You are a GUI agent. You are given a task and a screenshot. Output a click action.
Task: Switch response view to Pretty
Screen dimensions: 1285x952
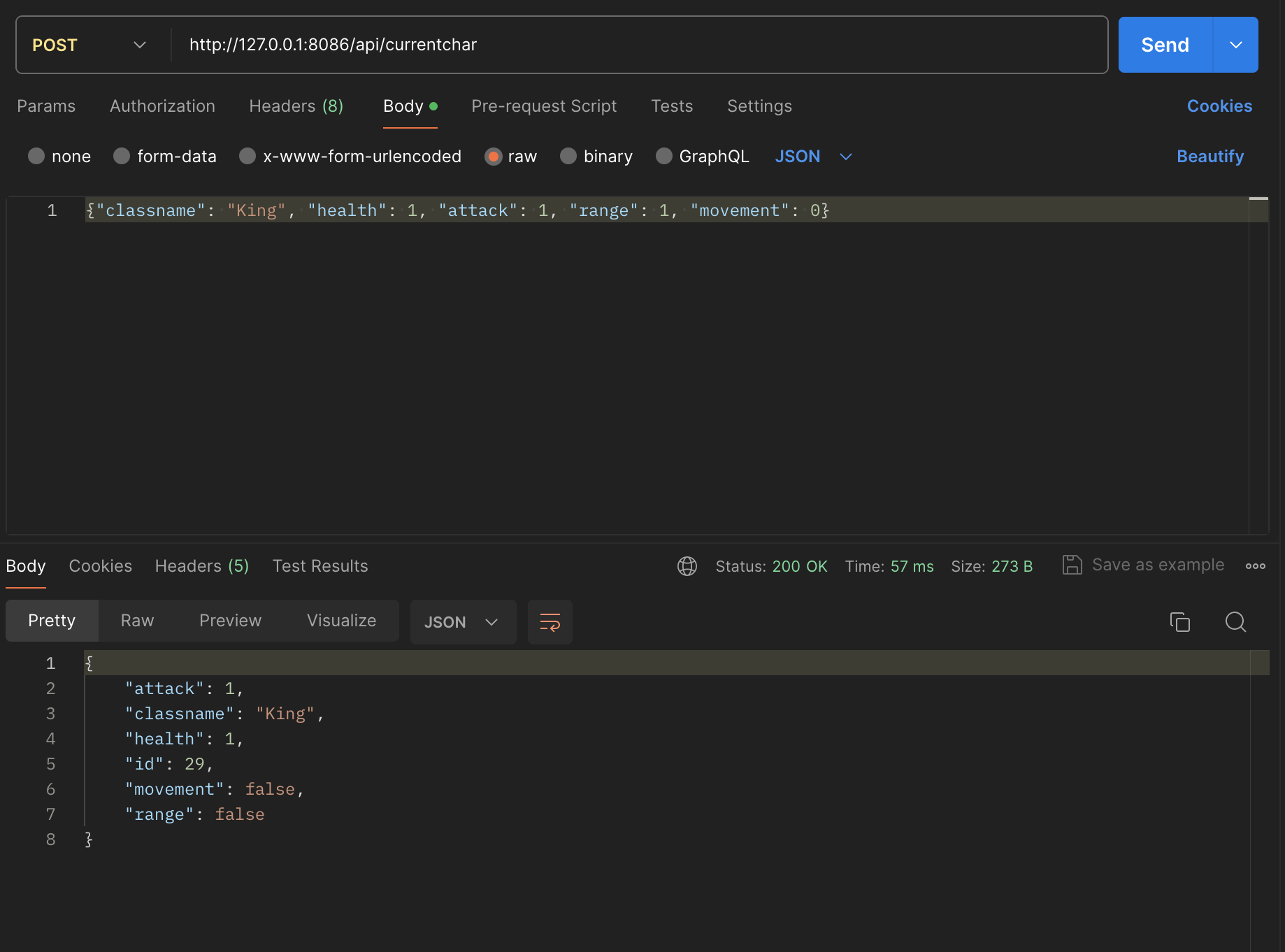[52, 621]
